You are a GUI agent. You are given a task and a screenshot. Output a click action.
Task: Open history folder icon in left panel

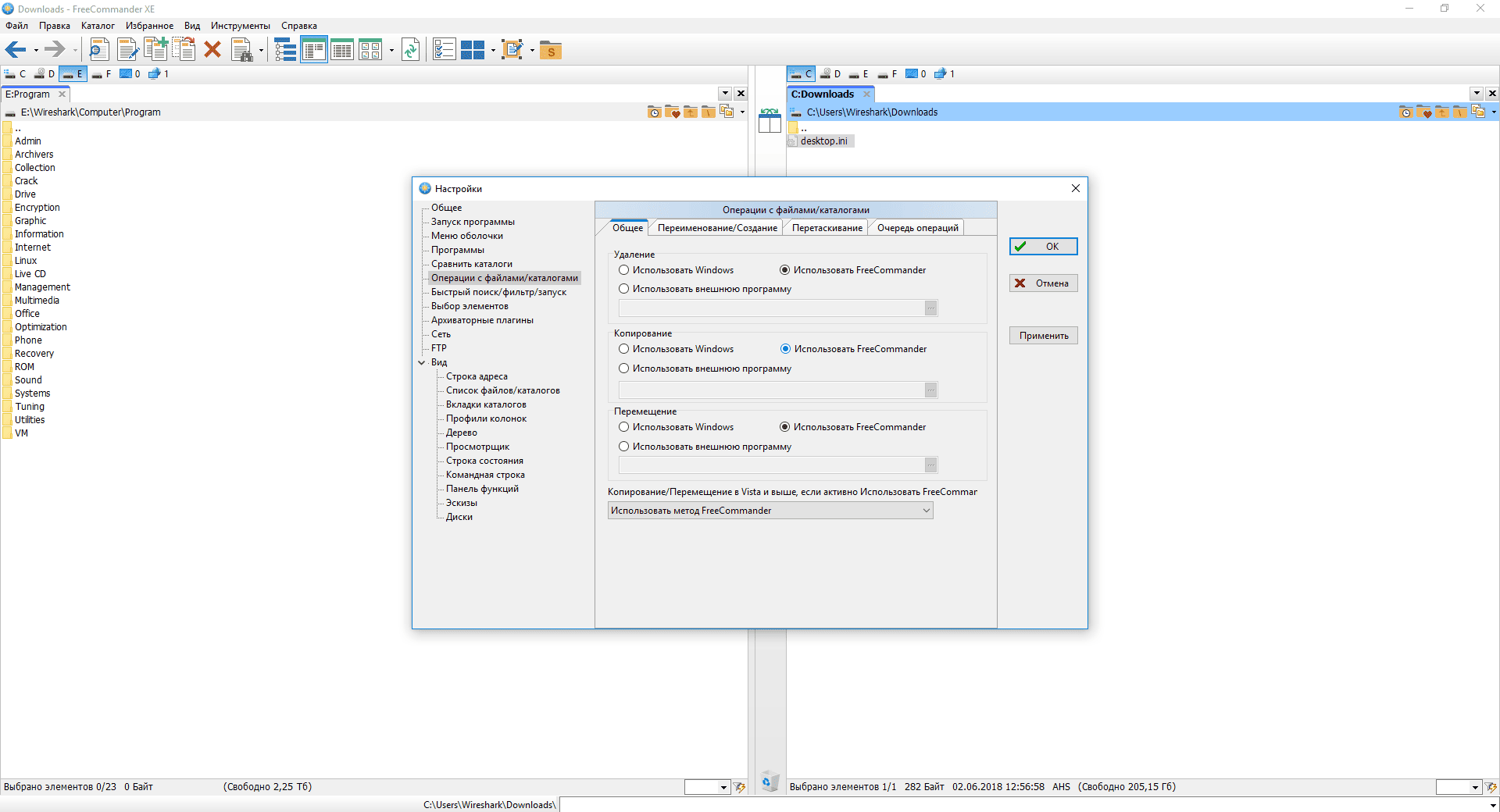click(x=654, y=112)
